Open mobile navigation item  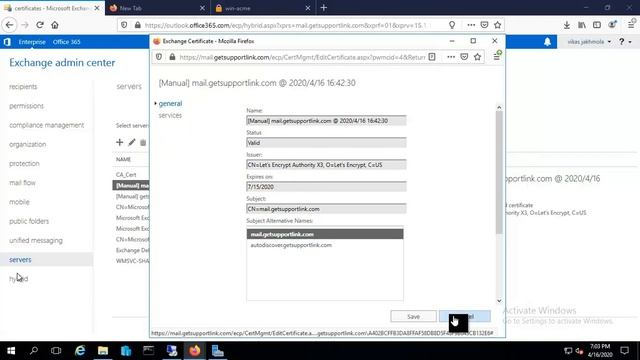click(19, 202)
